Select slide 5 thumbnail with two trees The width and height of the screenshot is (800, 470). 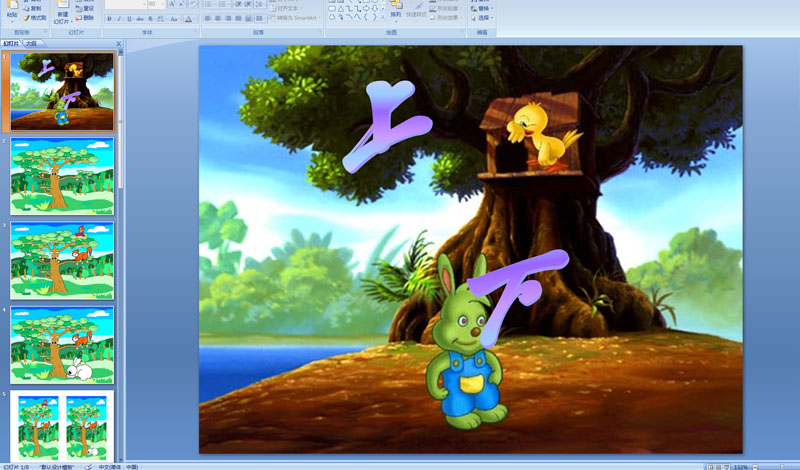62,426
